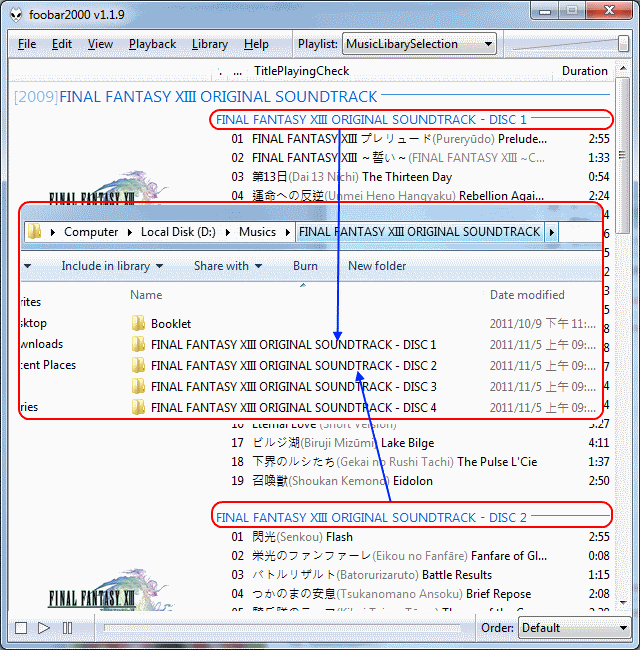Click the DISC 2 folder icon in Explorer
The width and height of the screenshot is (640, 650).
coord(138,366)
